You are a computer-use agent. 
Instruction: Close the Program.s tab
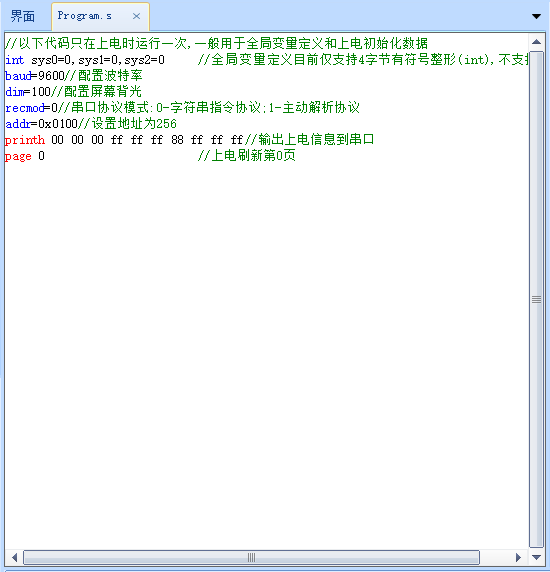[x=136, y=16]
